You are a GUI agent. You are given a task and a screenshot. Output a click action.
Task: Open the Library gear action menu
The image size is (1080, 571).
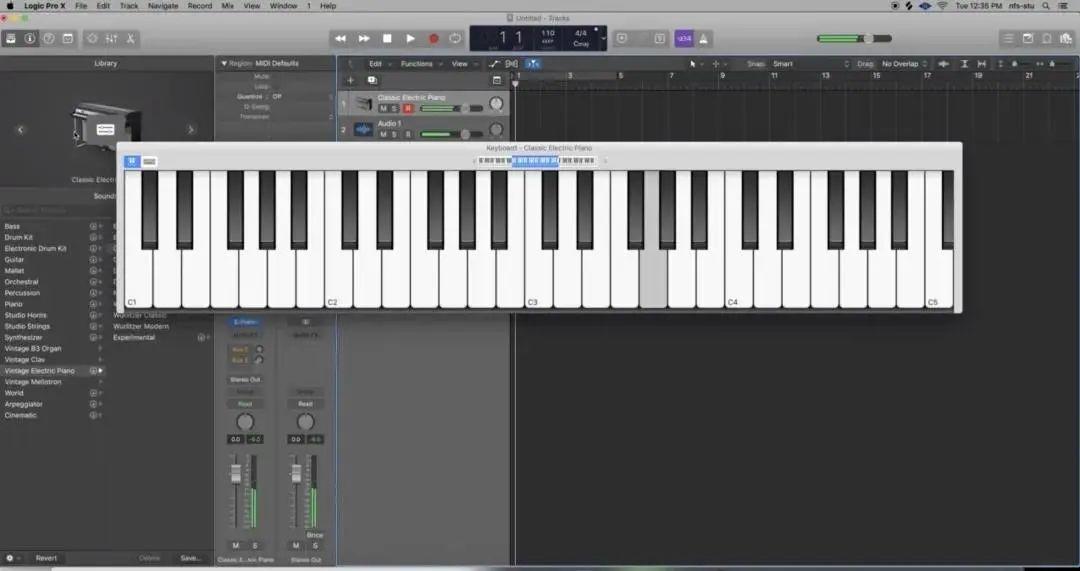[x=12, y=558]
